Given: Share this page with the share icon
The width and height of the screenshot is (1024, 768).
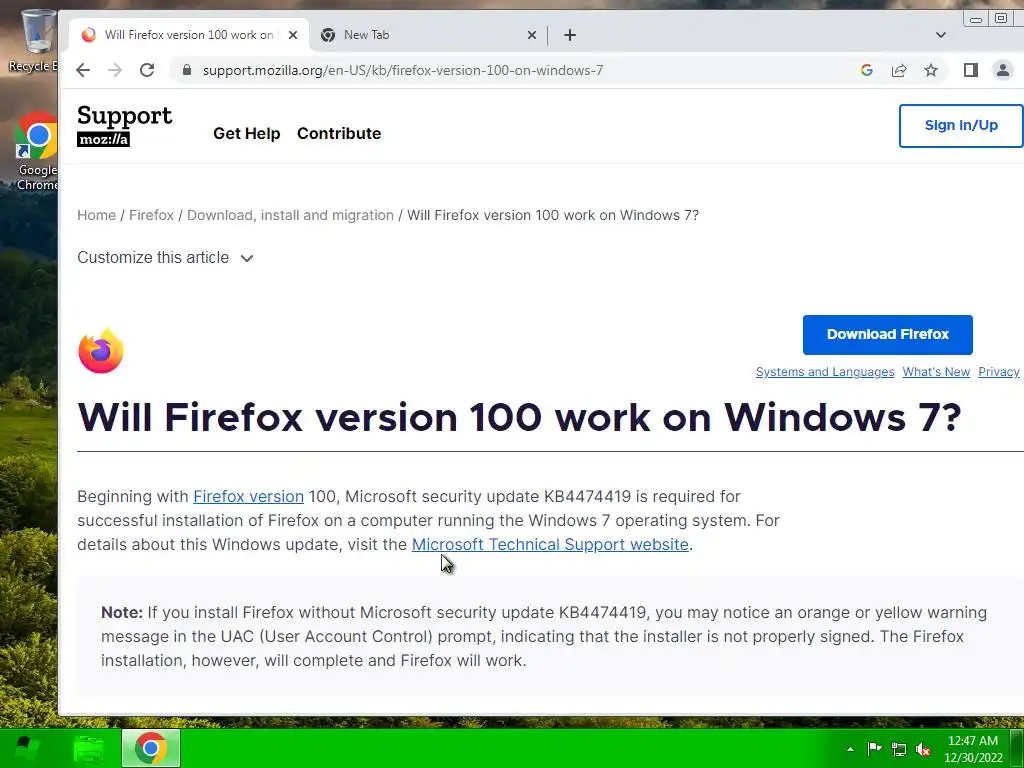Looking at the screenshot, I should click(x=899, y=70).
